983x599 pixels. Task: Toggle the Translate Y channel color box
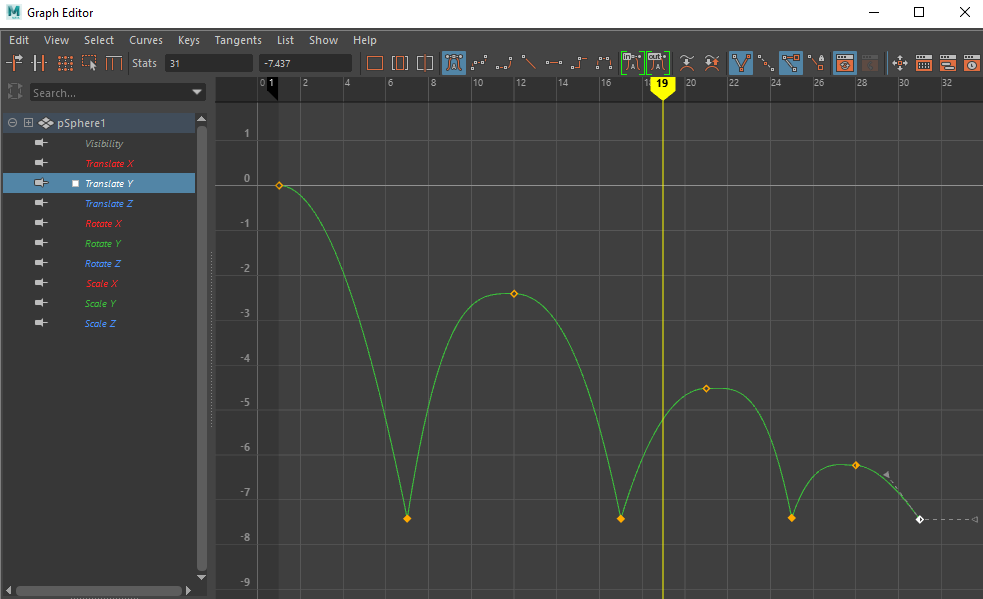click(x=75, y=184)
